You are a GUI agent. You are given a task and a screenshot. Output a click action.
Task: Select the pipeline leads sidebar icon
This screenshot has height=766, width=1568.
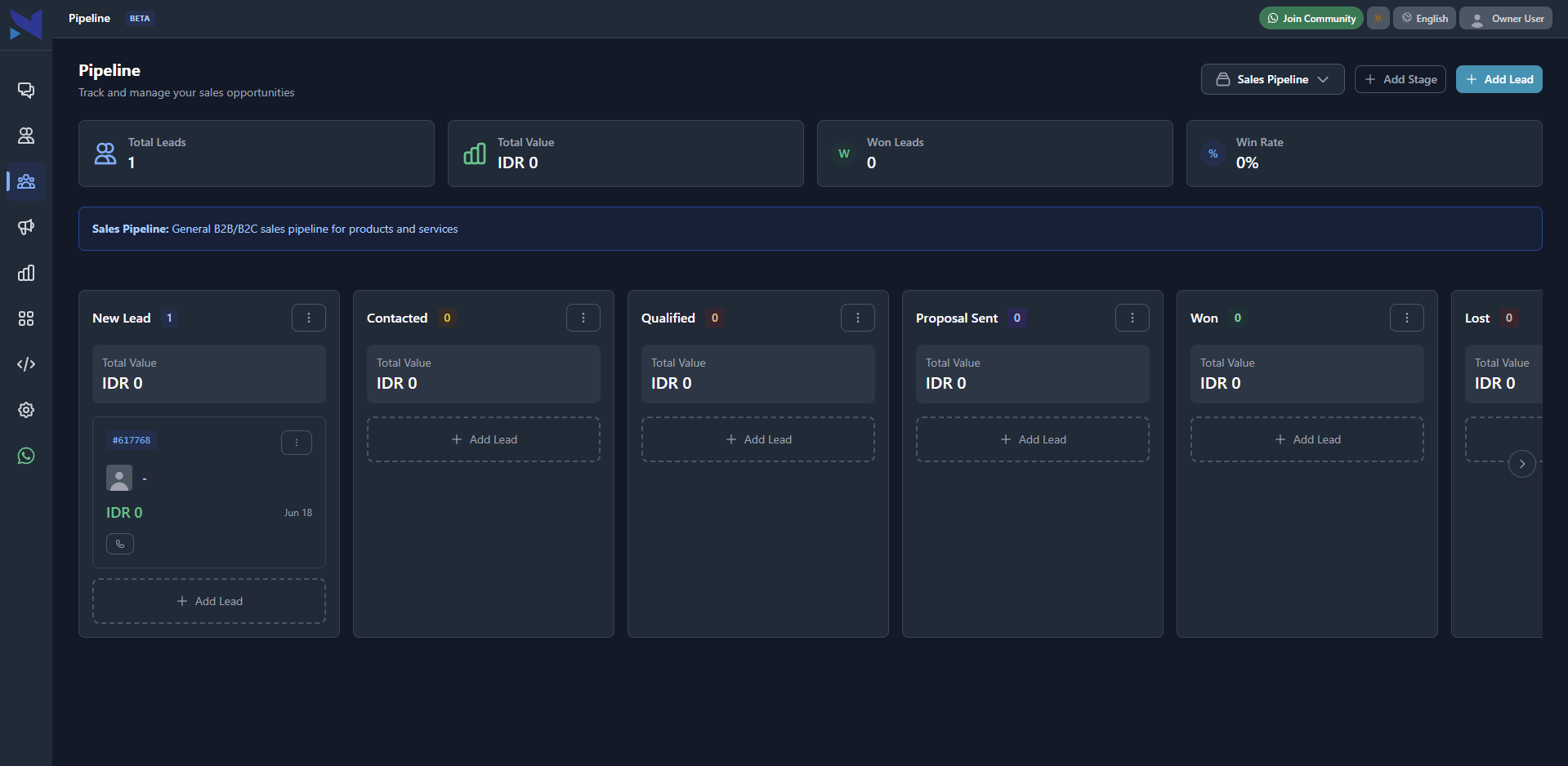(x=26, y=181)
